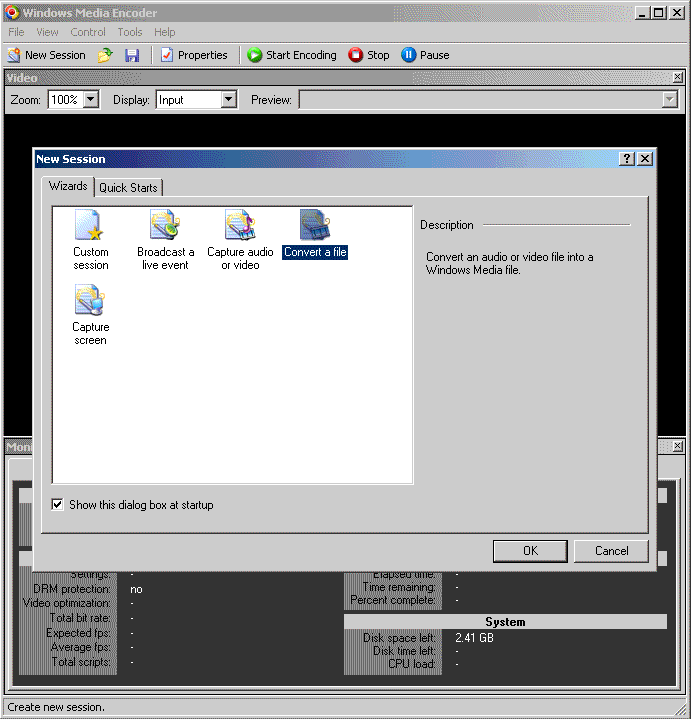Viewport: 691px width, 719px height.
Task: Open Properties from the toolbar
Action: coord(194,55)
